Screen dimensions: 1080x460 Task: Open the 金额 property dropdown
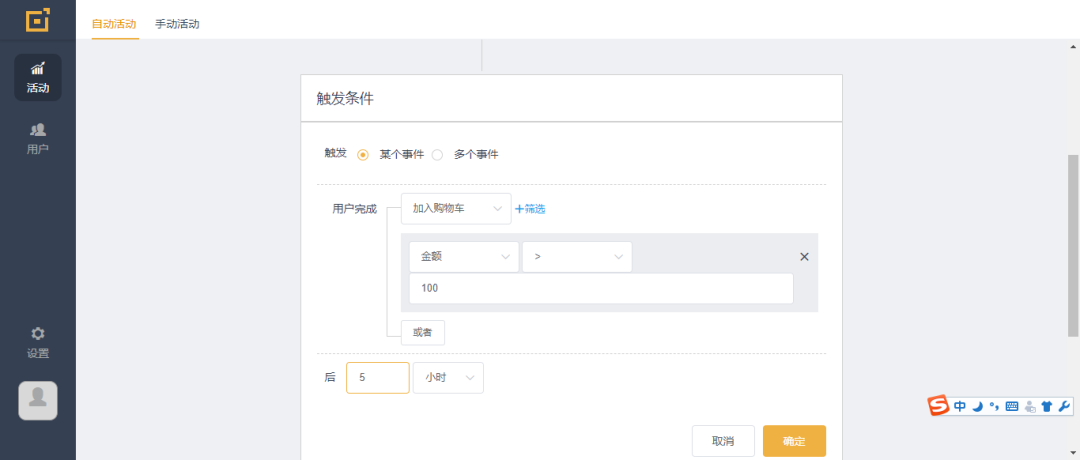click(464, 257)
